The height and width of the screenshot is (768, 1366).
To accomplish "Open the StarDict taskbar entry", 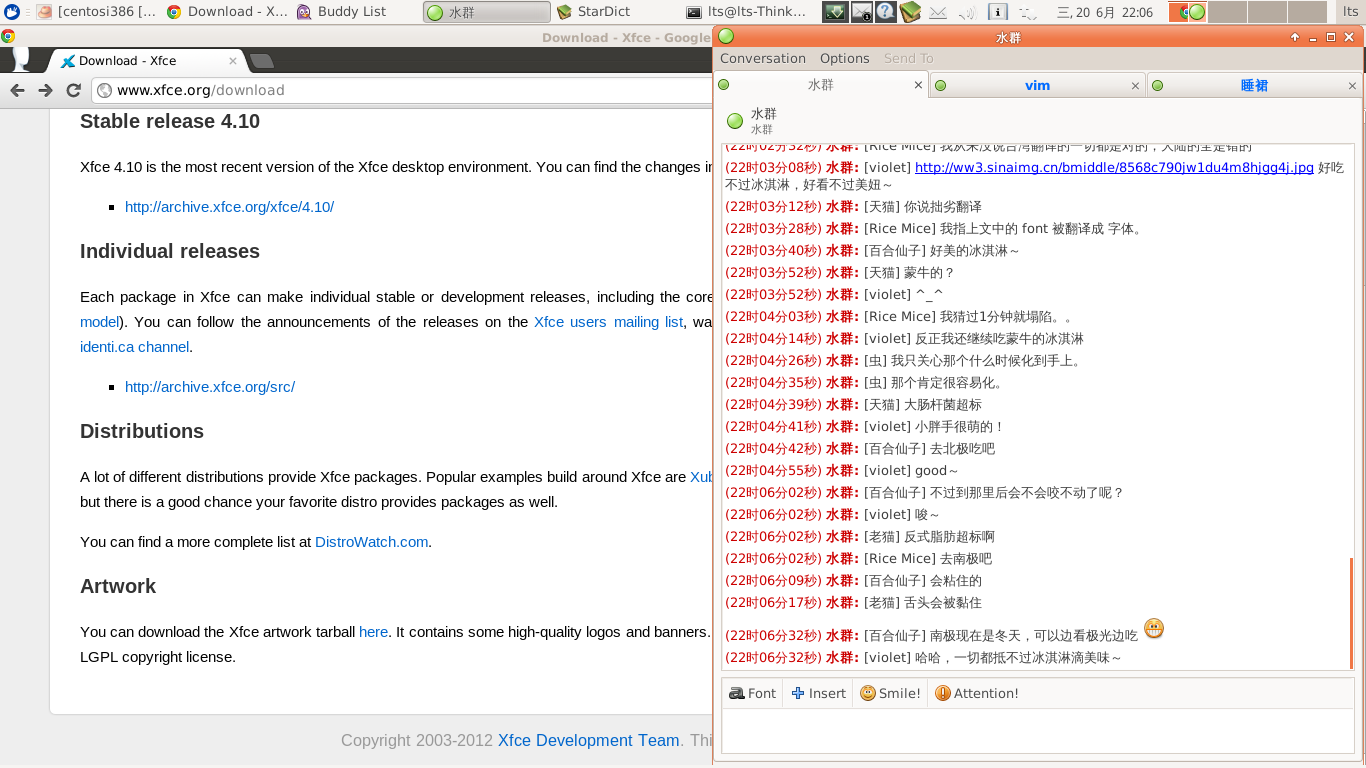I will (617, 12).
